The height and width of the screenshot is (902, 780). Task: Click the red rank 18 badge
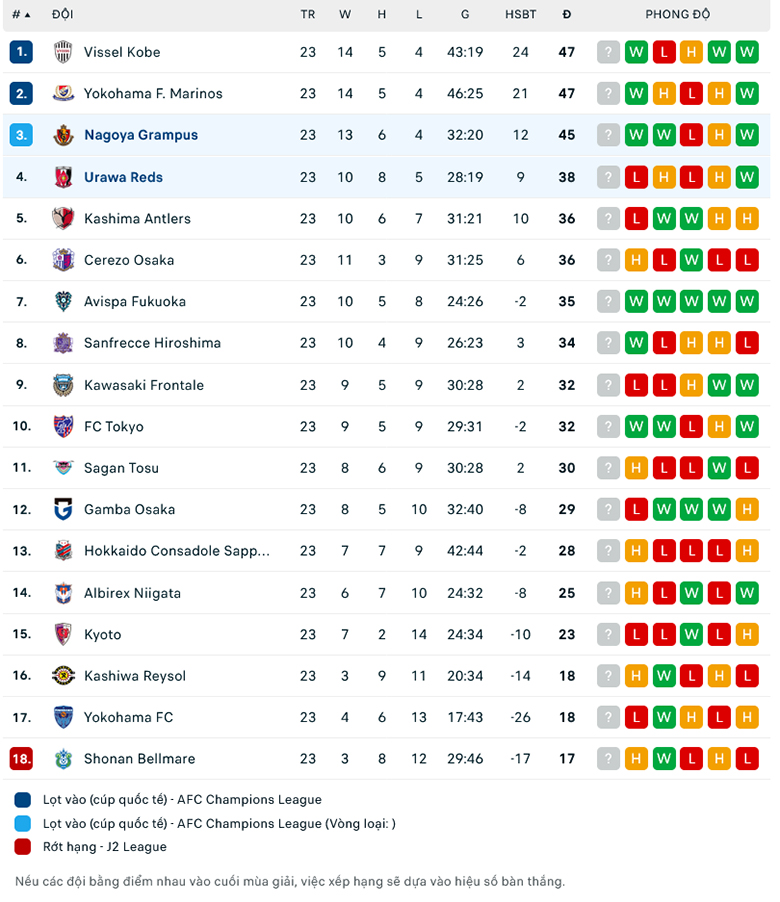21,759
